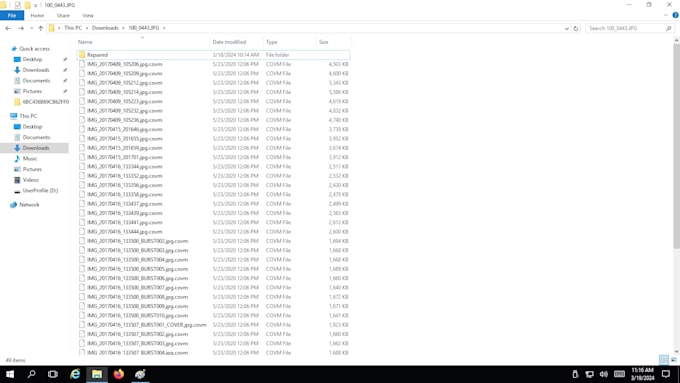Launch Internet Explorer from the taskbar
The height and width of the screenshot is (383, 680).
(x=75, y=374)
